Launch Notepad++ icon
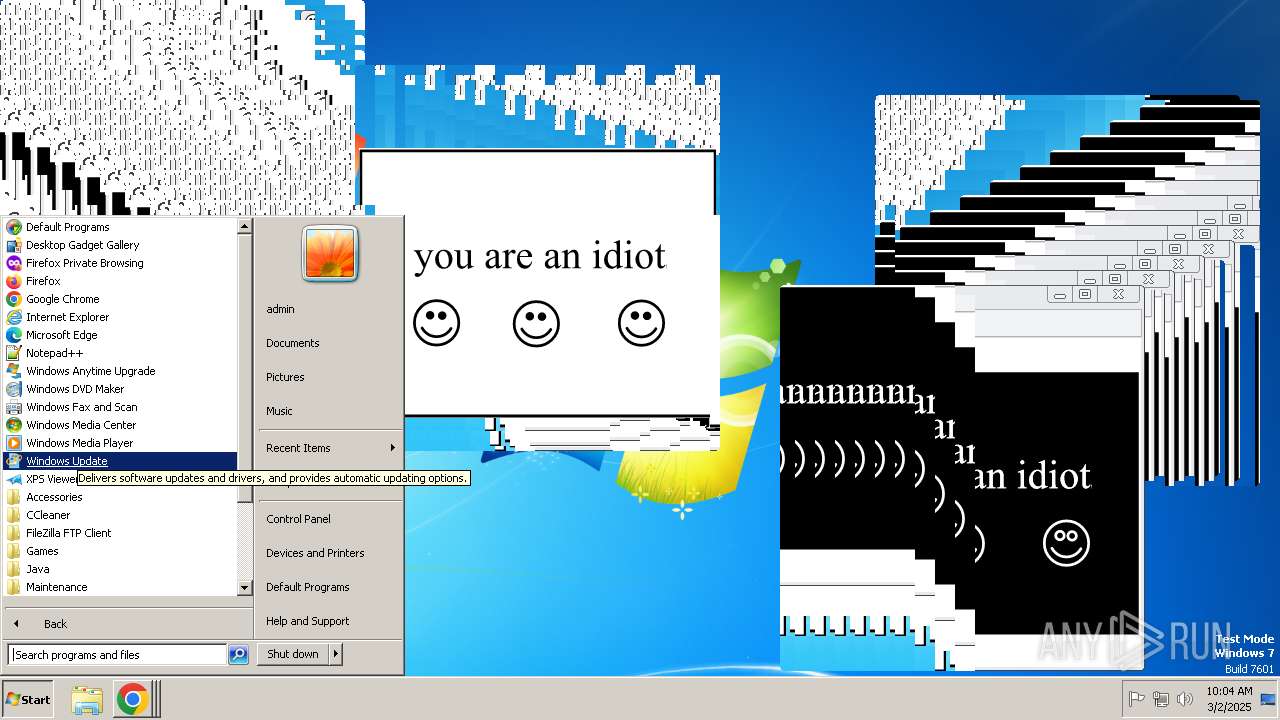 point(14,353)
